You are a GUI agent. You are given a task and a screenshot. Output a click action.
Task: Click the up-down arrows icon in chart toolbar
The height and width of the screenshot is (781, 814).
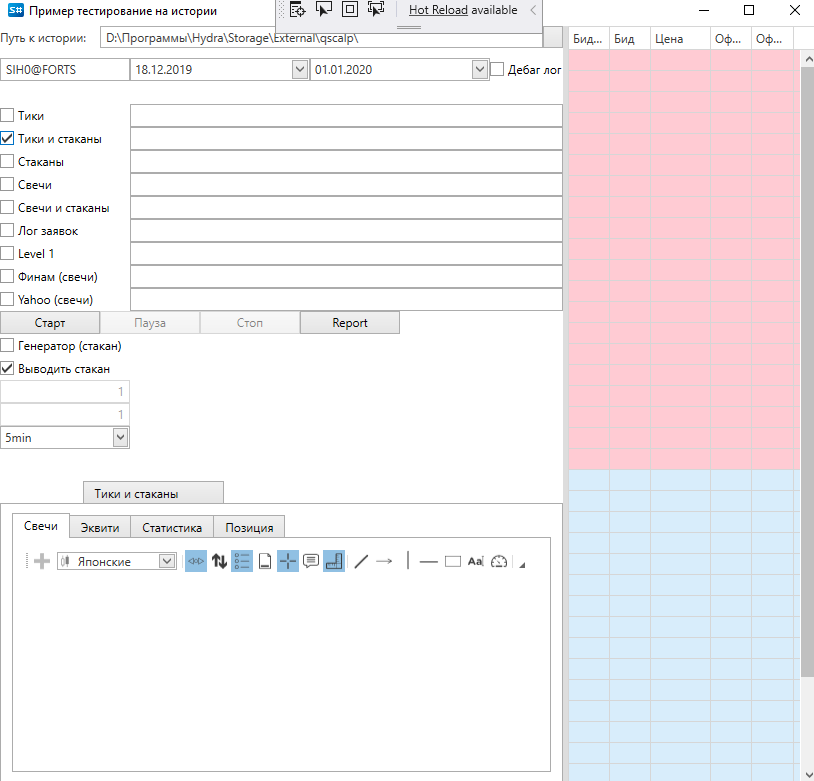point(219,561)
